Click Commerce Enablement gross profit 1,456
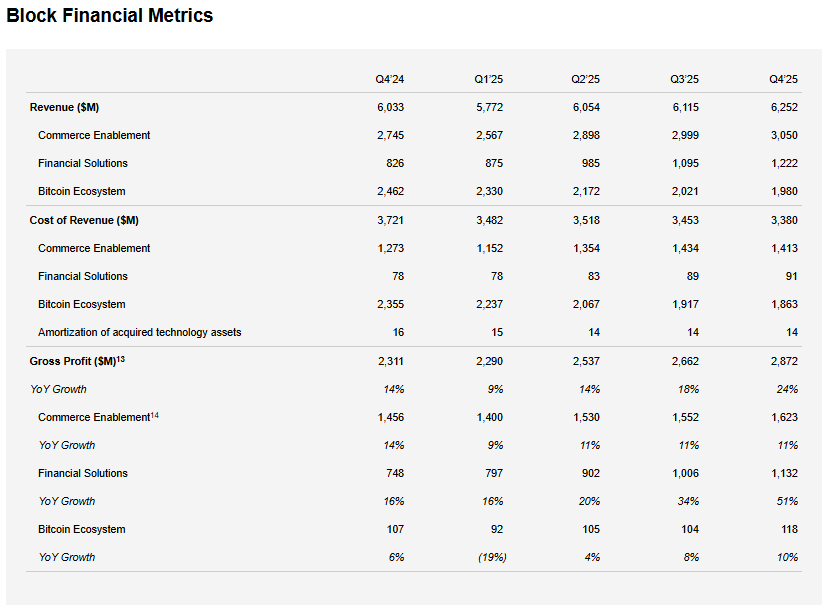The height and width of the screenshot is (607, 830). 391,417
